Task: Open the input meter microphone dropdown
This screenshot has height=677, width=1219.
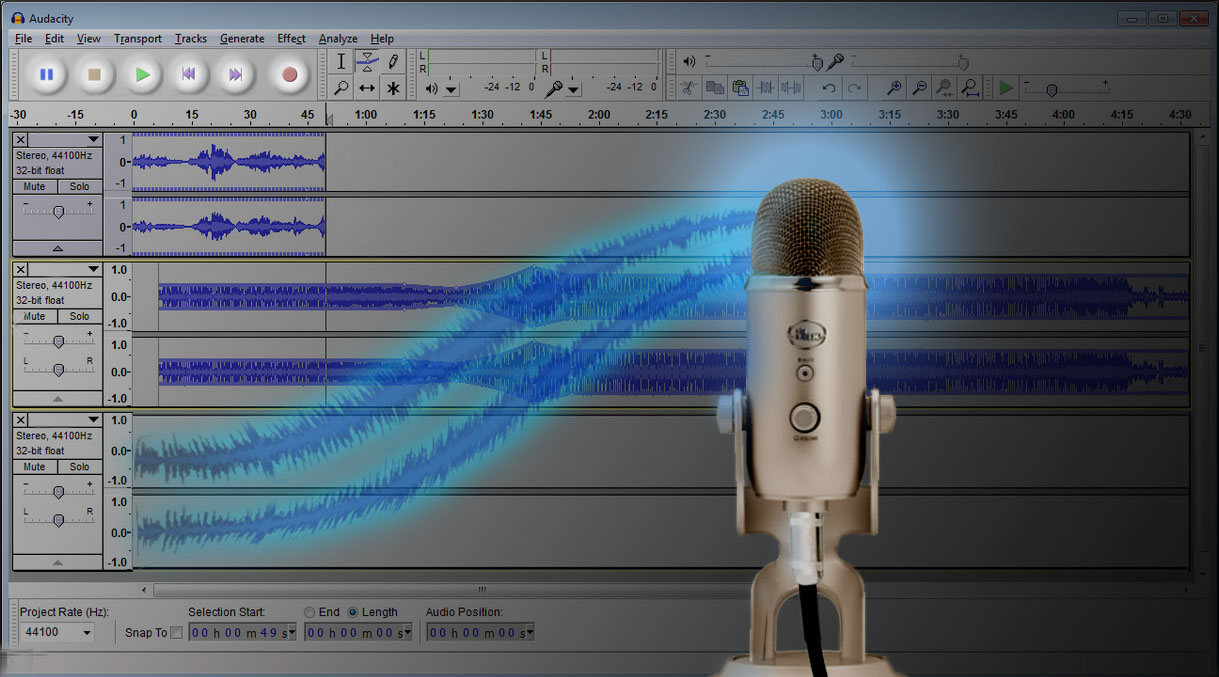Action: [x=574, y=89]
